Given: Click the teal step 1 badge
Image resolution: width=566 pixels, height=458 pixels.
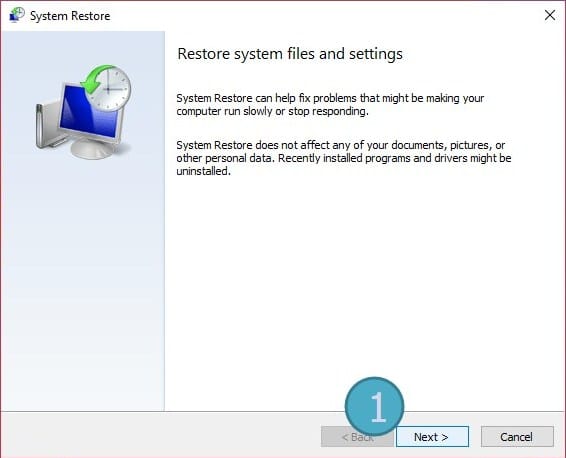Looking at the screenshot, I should [374, 406].
